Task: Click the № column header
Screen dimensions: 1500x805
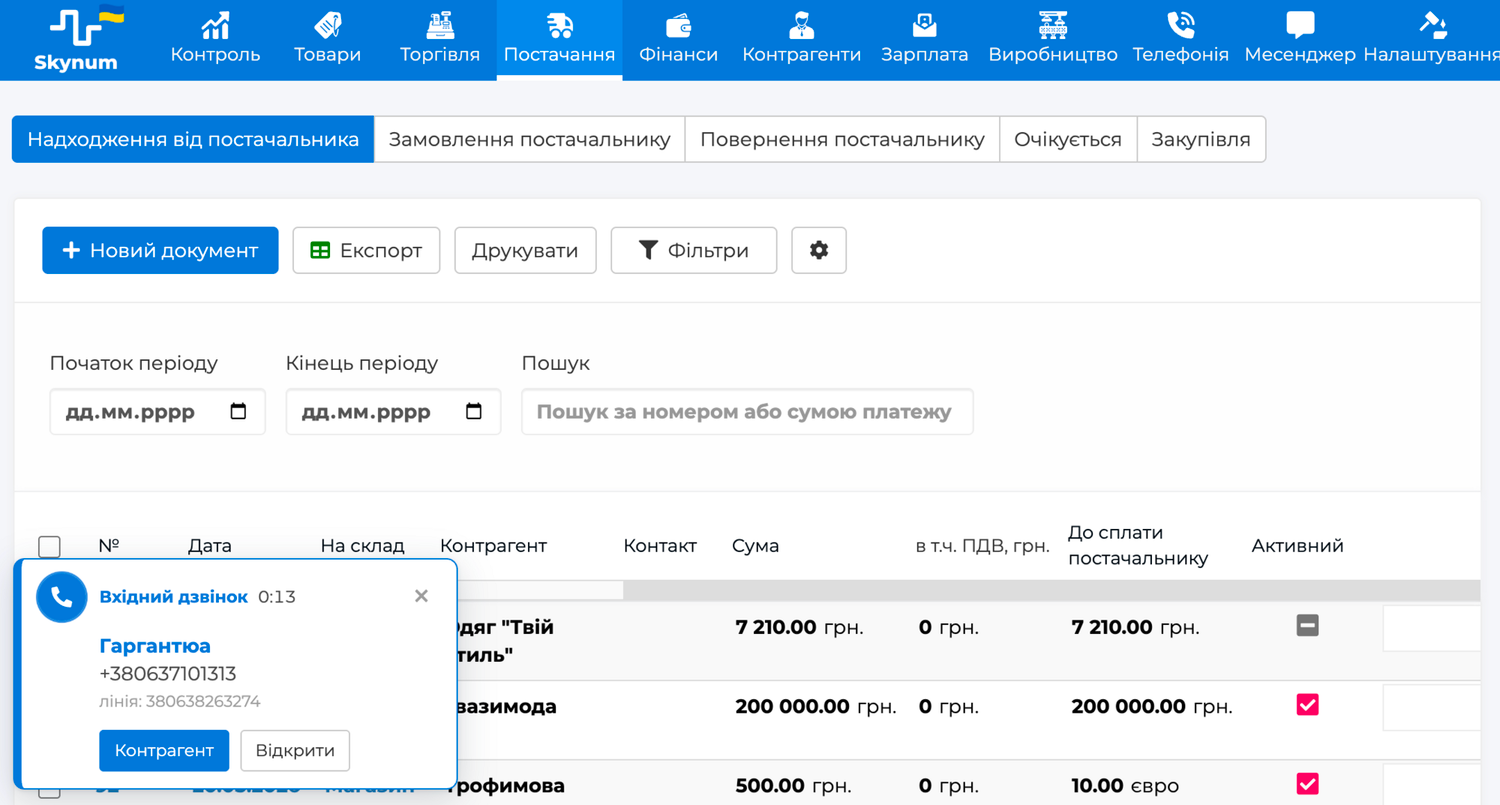Action: coord(109,546)
